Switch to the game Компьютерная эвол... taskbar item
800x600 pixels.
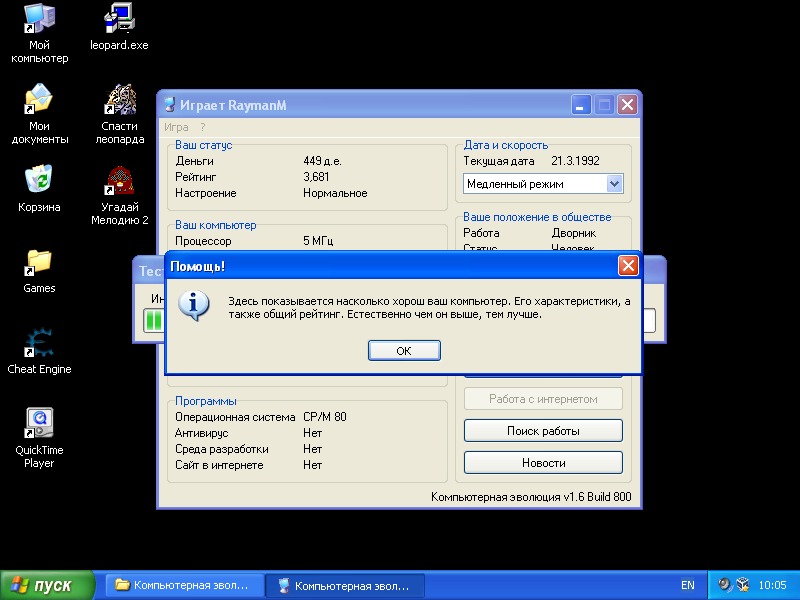click(x=345, y=585)
